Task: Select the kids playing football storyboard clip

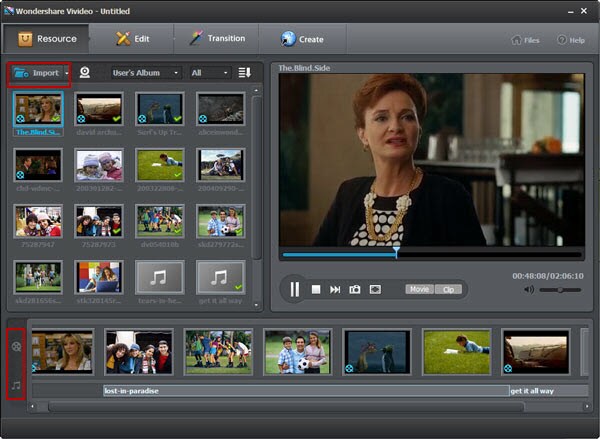Action: [218, 352]
